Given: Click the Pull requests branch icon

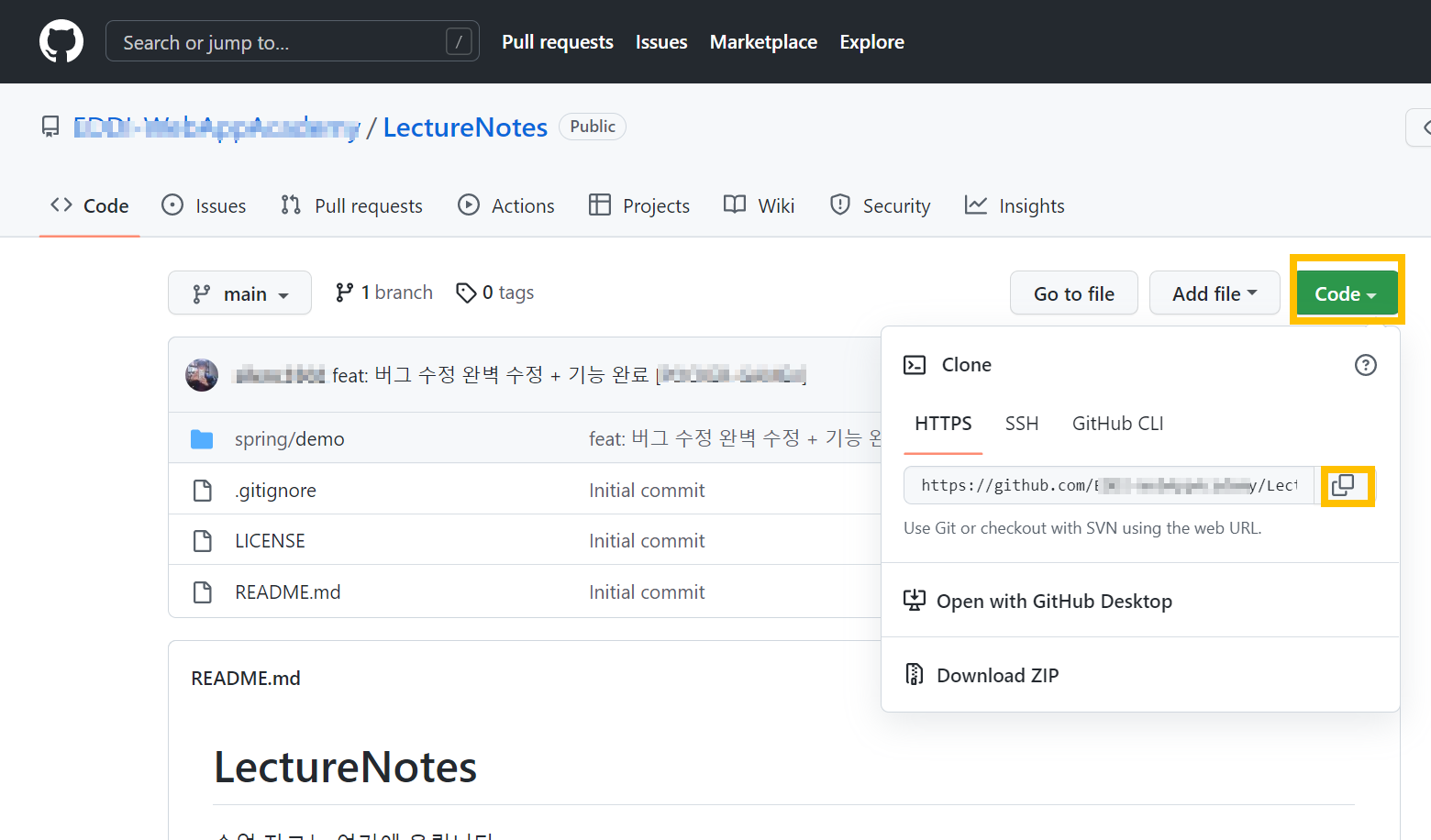Looking at the screenshot, I should click(x=290, y=205).
